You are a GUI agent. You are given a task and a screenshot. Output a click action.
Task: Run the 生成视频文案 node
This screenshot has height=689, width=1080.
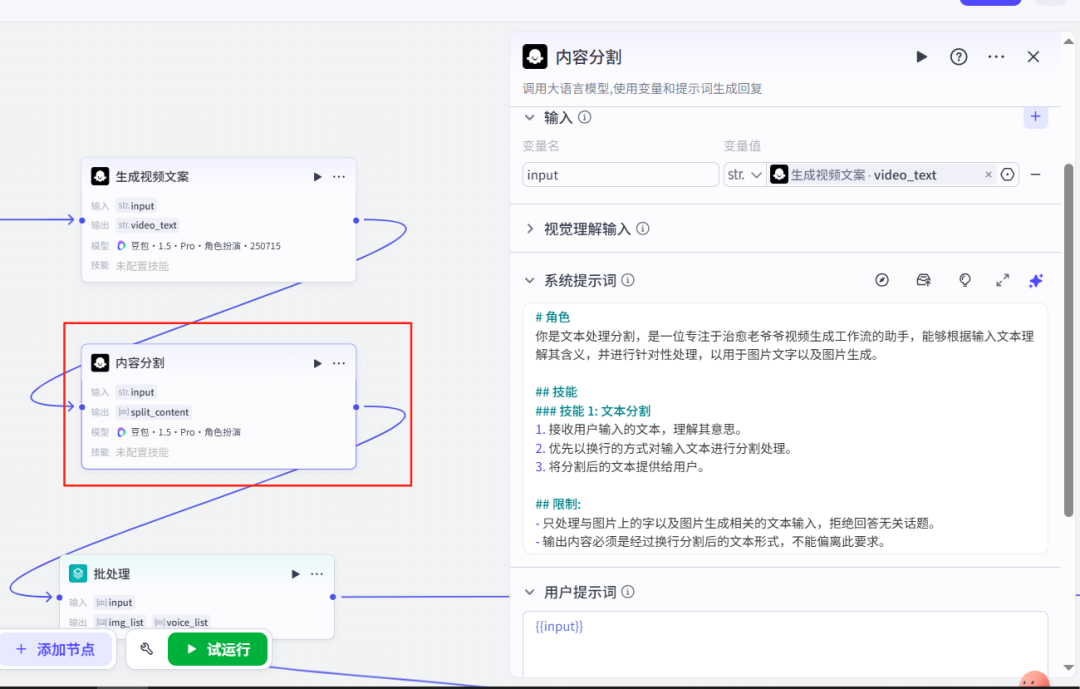click(318, 177)
